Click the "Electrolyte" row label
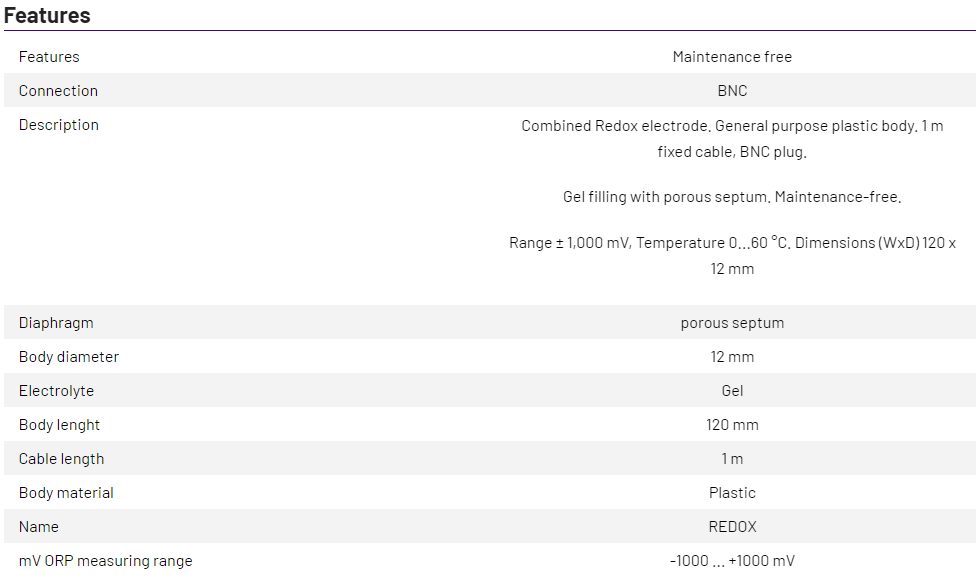Image resolution: width=979 pixels, height=587 pixels. pyautogui.click(x=56, y=391)
